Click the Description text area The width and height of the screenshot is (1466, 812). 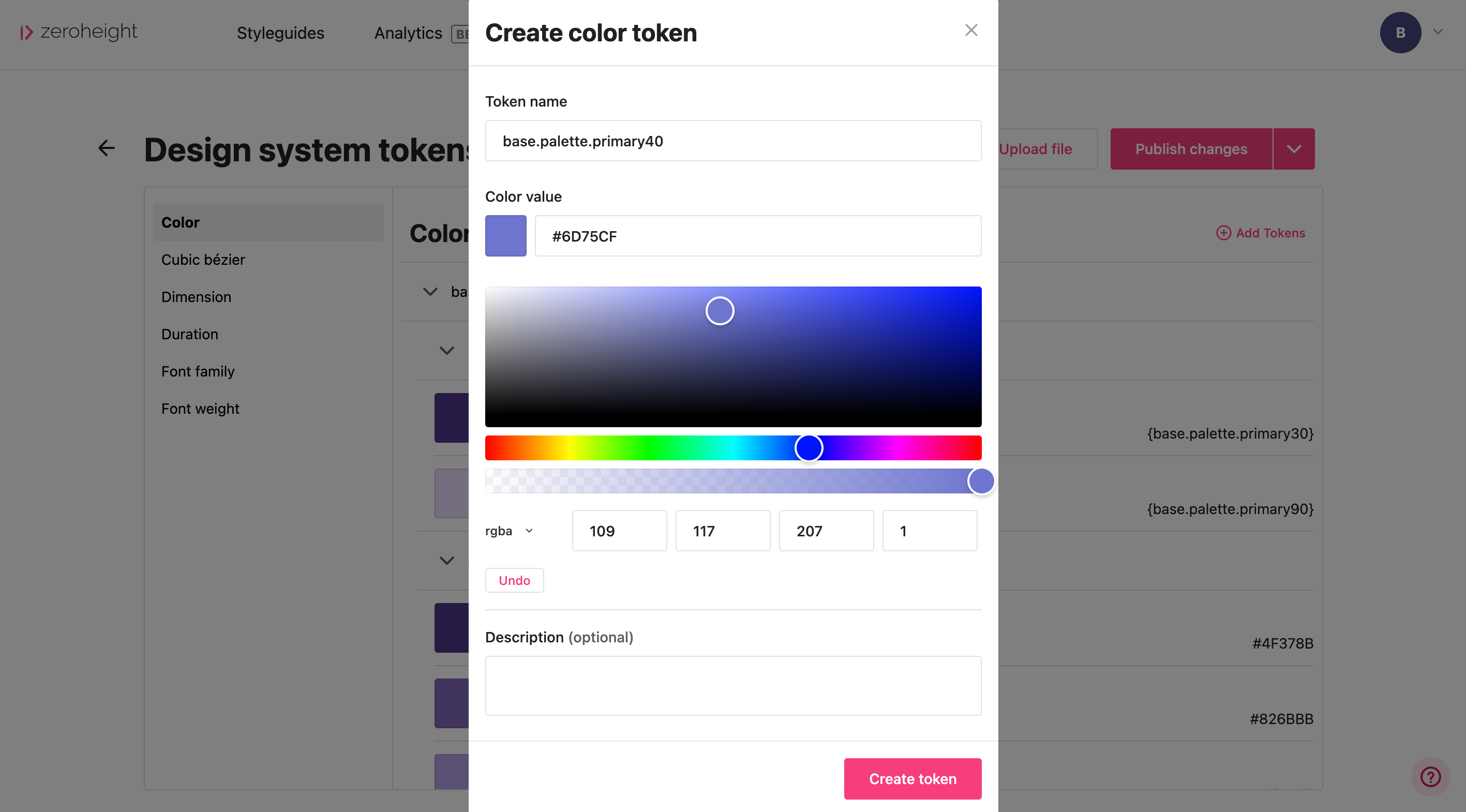733,686
